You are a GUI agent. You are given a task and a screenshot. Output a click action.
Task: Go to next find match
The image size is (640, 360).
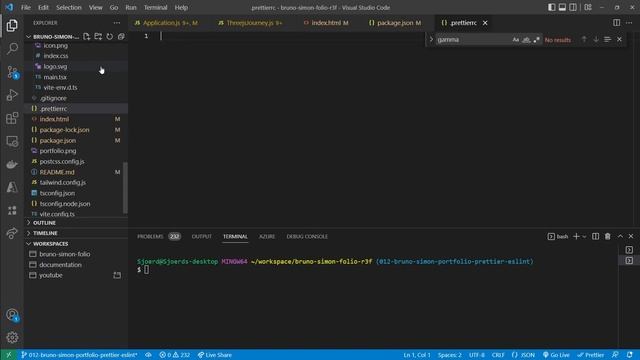[596, 40]
